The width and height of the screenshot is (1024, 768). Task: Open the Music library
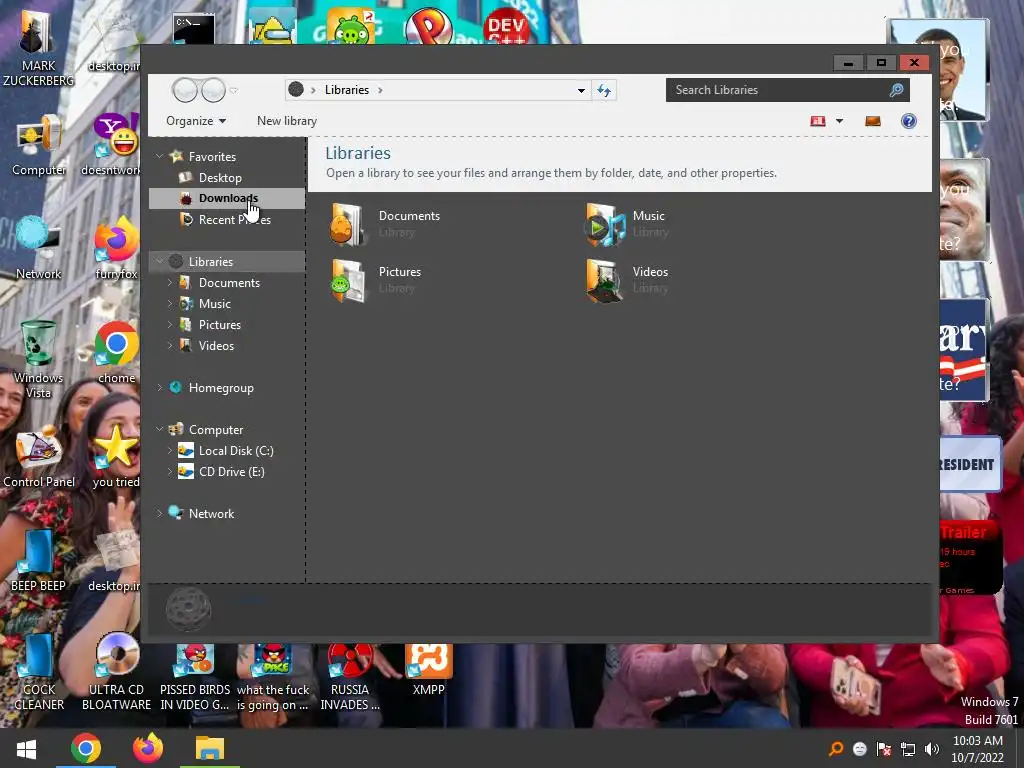627,224
